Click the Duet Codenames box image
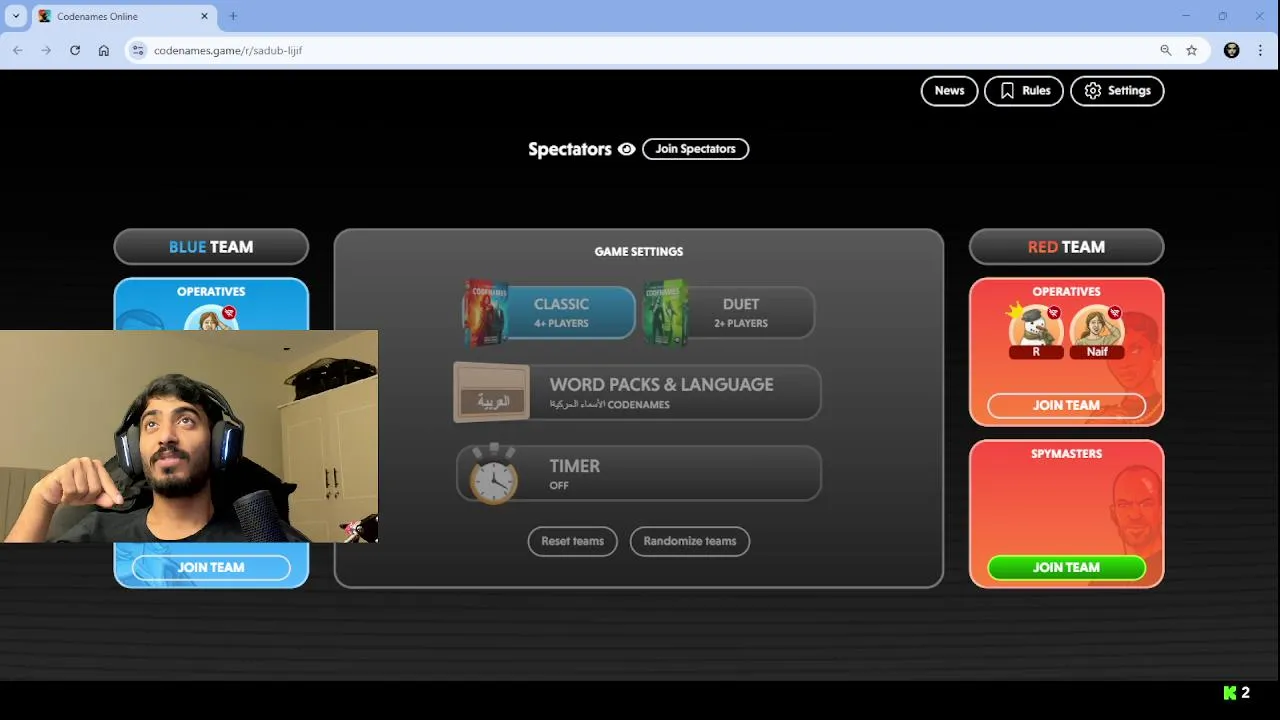 pyautogui.click(x=665, y=312)
